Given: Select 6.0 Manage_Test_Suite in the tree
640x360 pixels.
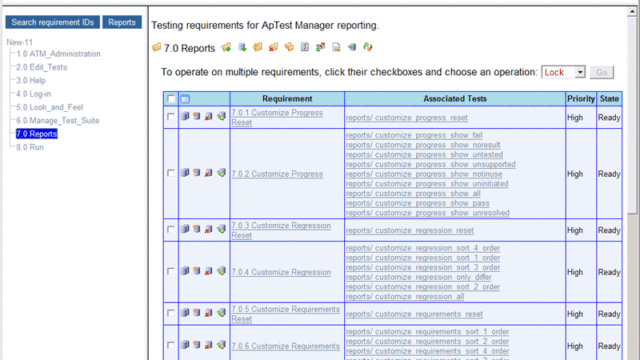Looking at the screenshot, I should pos(58,120).
